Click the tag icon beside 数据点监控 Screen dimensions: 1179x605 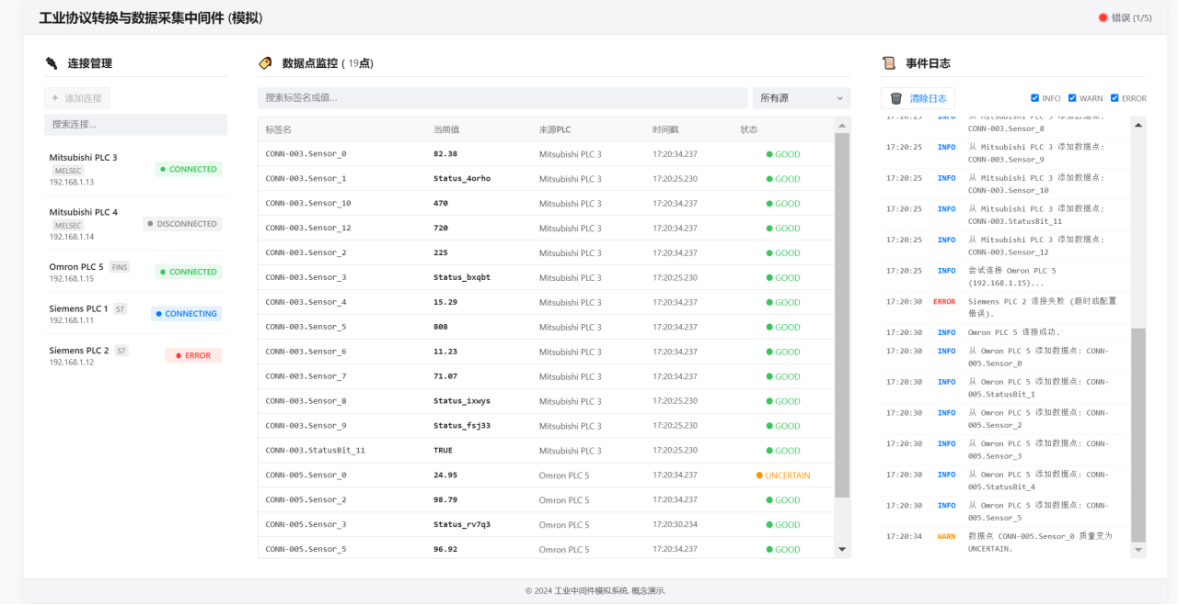tap(265, 63)
